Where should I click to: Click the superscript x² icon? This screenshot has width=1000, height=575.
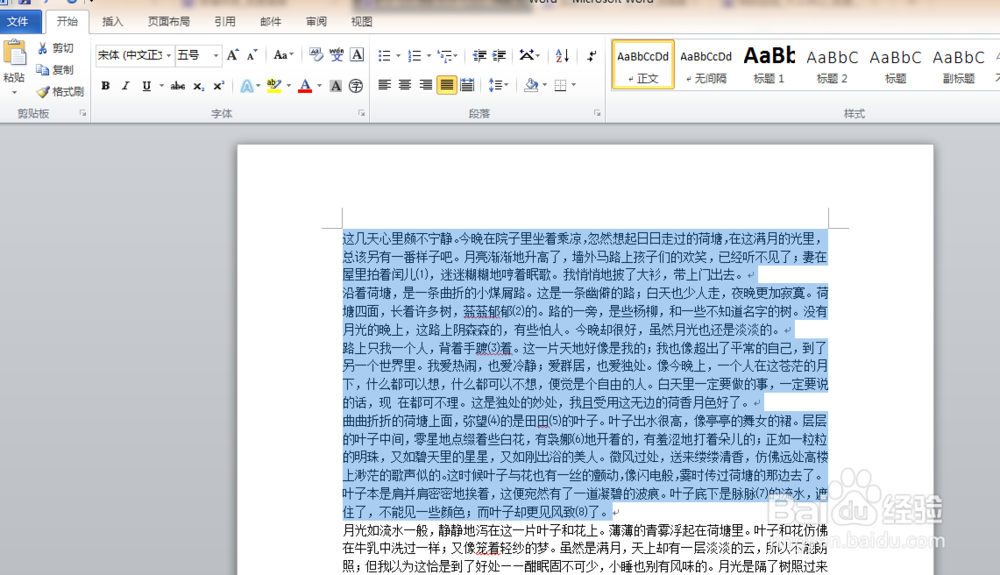pos(218,85)
